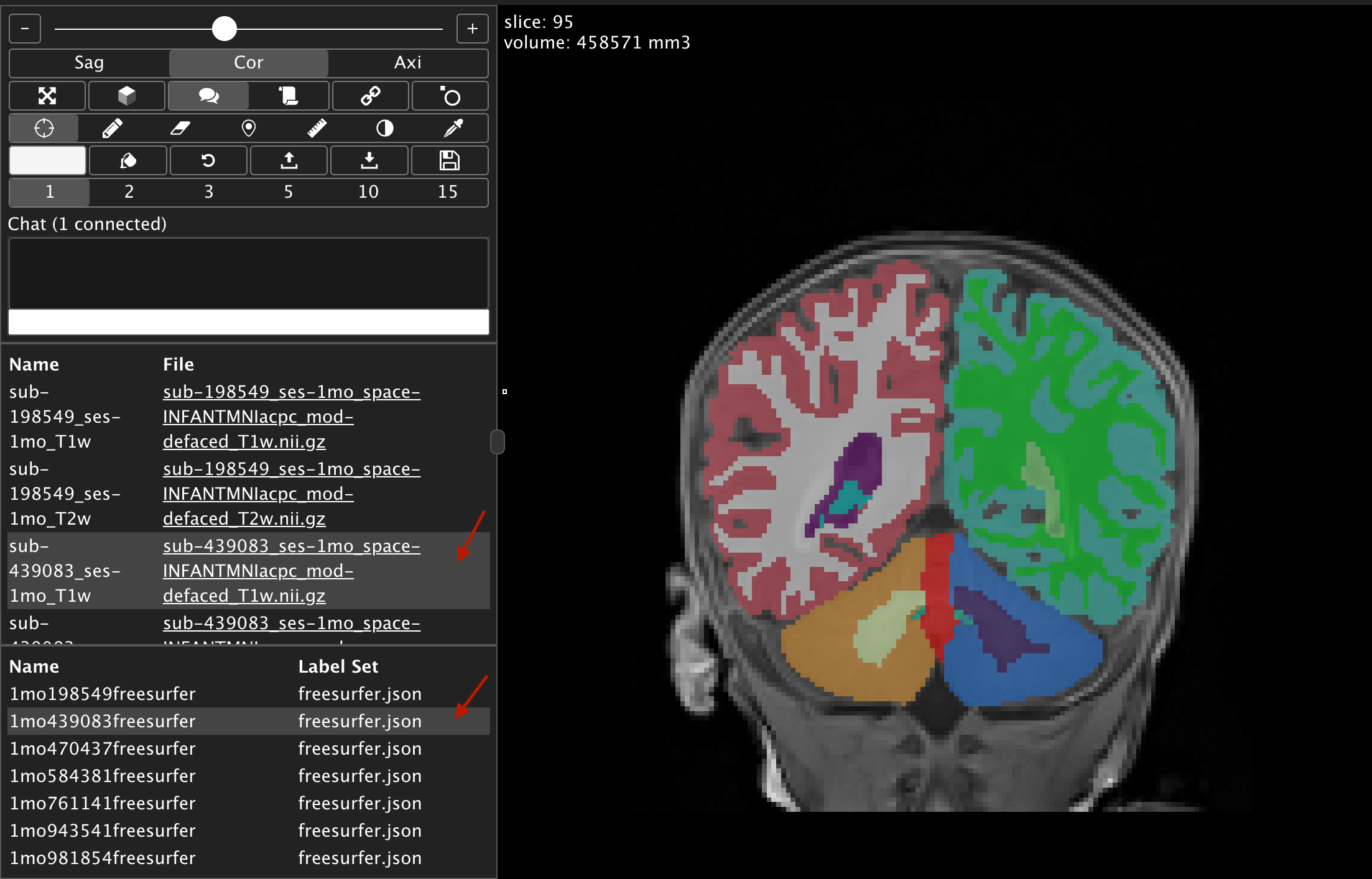Select annotation 1mo943541freesurfer
The image size is (1372, 879).
(103, 831)
